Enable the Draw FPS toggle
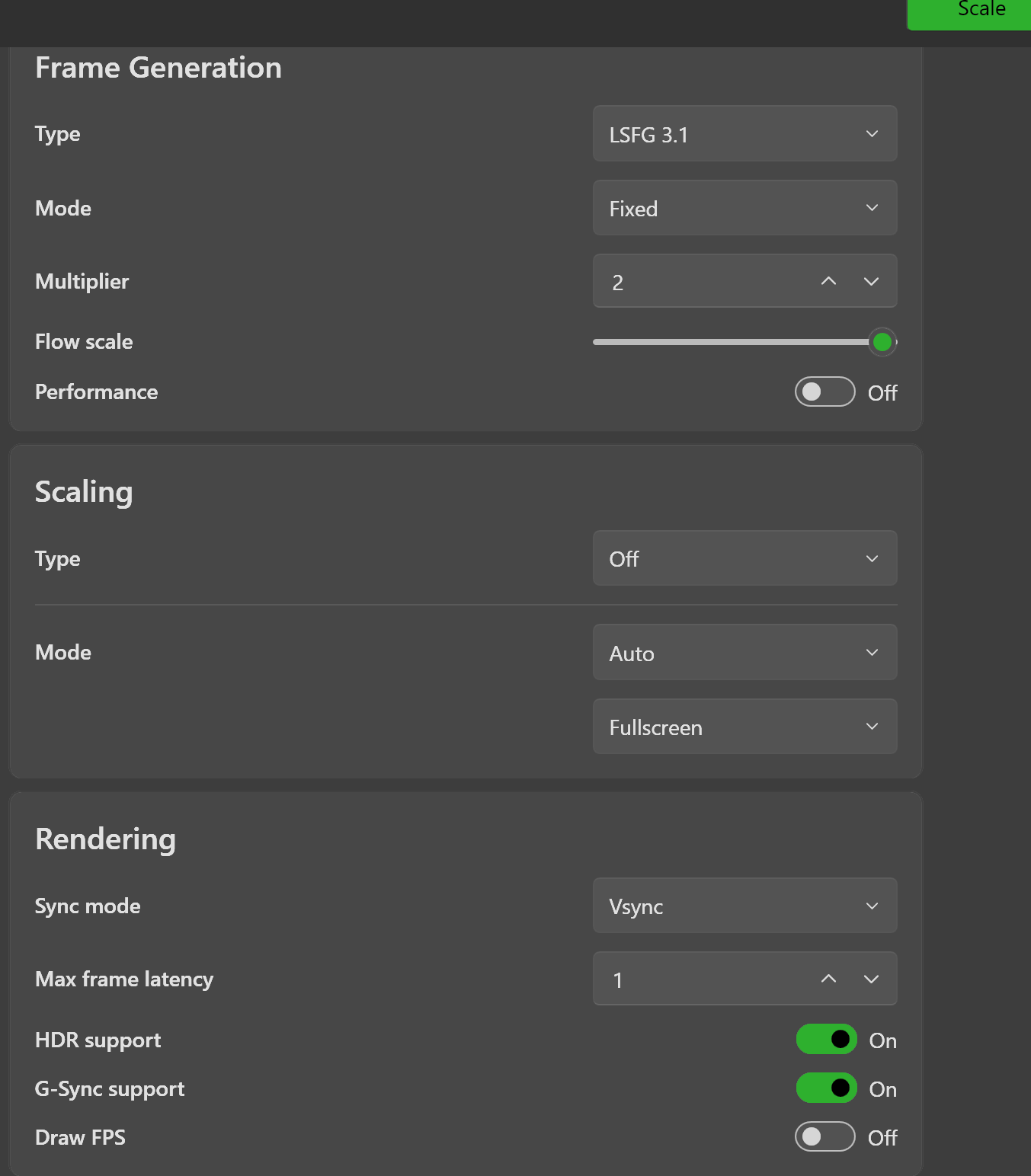 824,1137
